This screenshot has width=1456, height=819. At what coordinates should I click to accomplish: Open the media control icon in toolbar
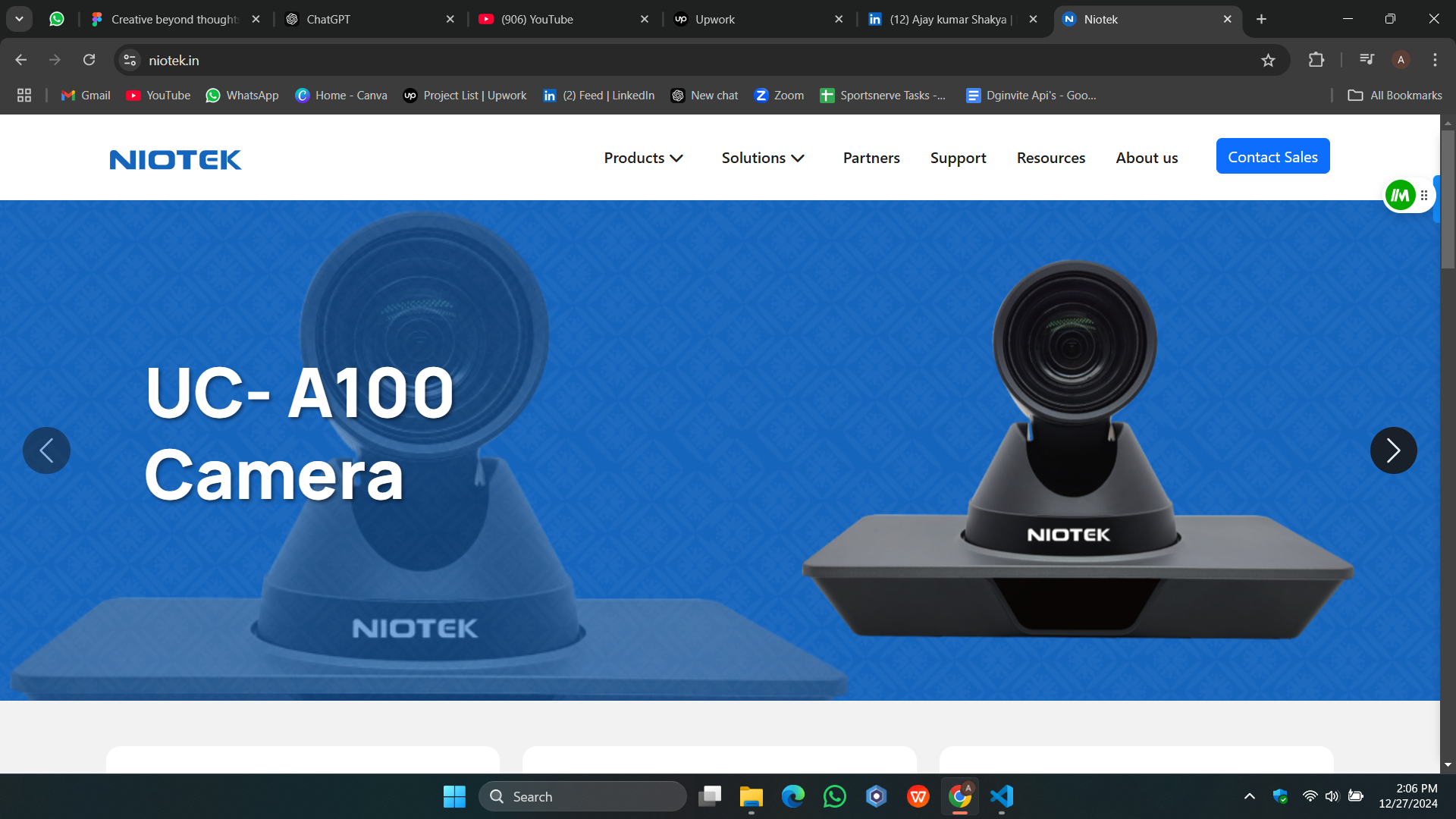(x=1367, y=60)
